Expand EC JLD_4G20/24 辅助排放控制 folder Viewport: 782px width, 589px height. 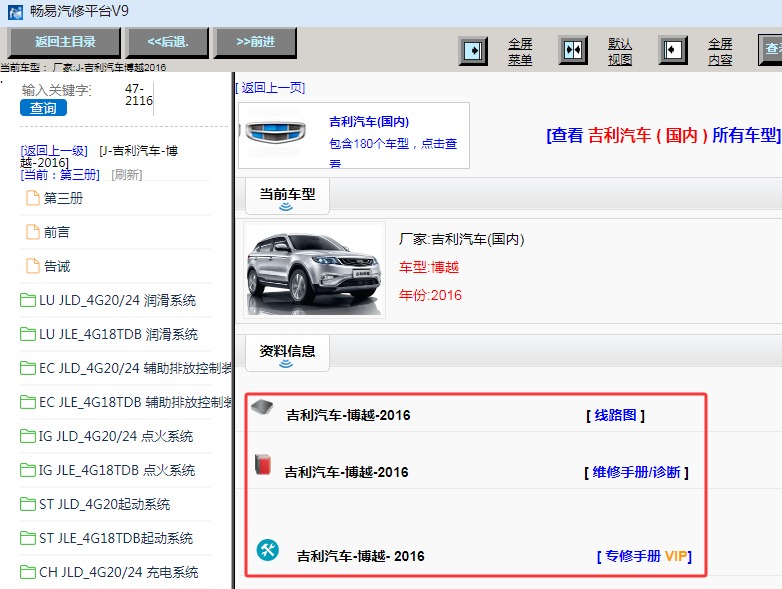point(126,368)
